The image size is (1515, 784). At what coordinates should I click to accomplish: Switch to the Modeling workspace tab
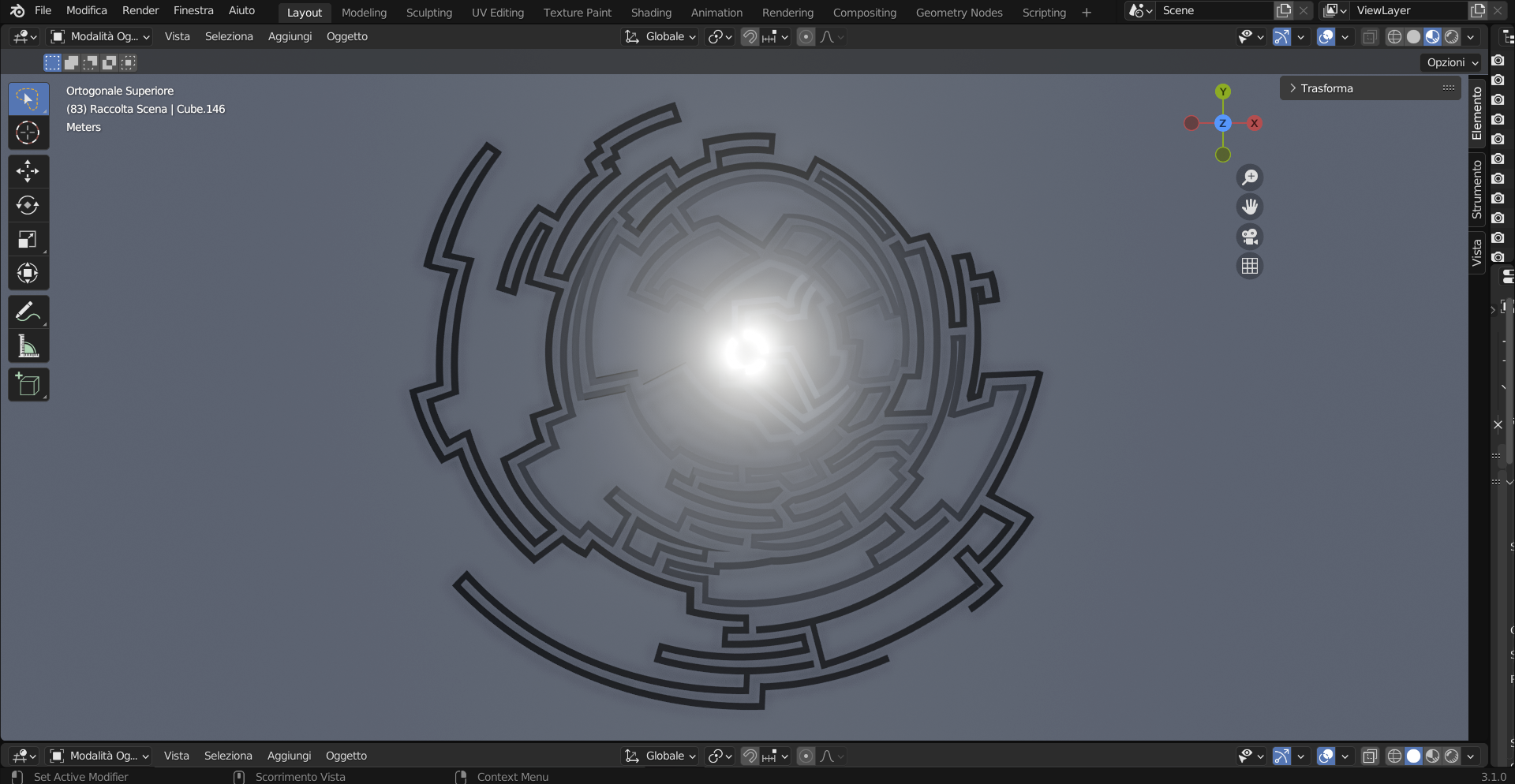click(364, 13)
